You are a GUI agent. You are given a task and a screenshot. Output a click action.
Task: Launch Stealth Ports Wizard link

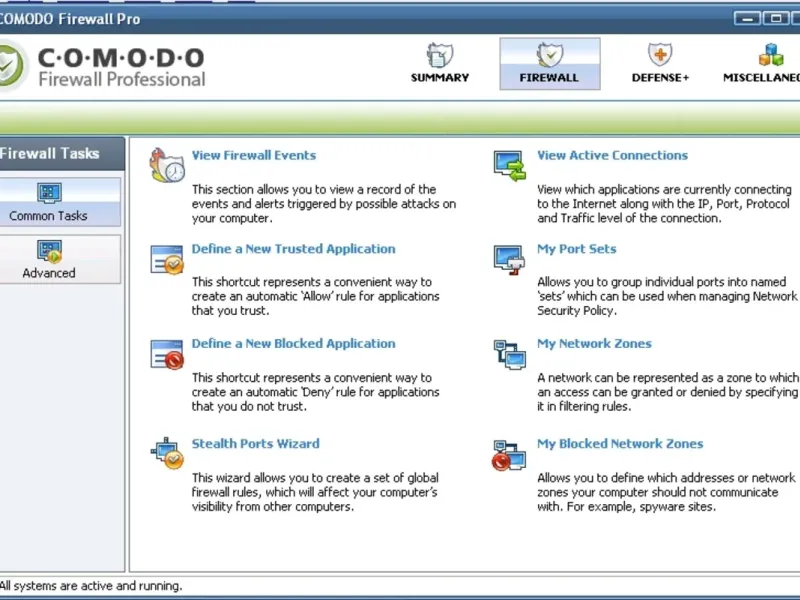[x=256, y=444]
